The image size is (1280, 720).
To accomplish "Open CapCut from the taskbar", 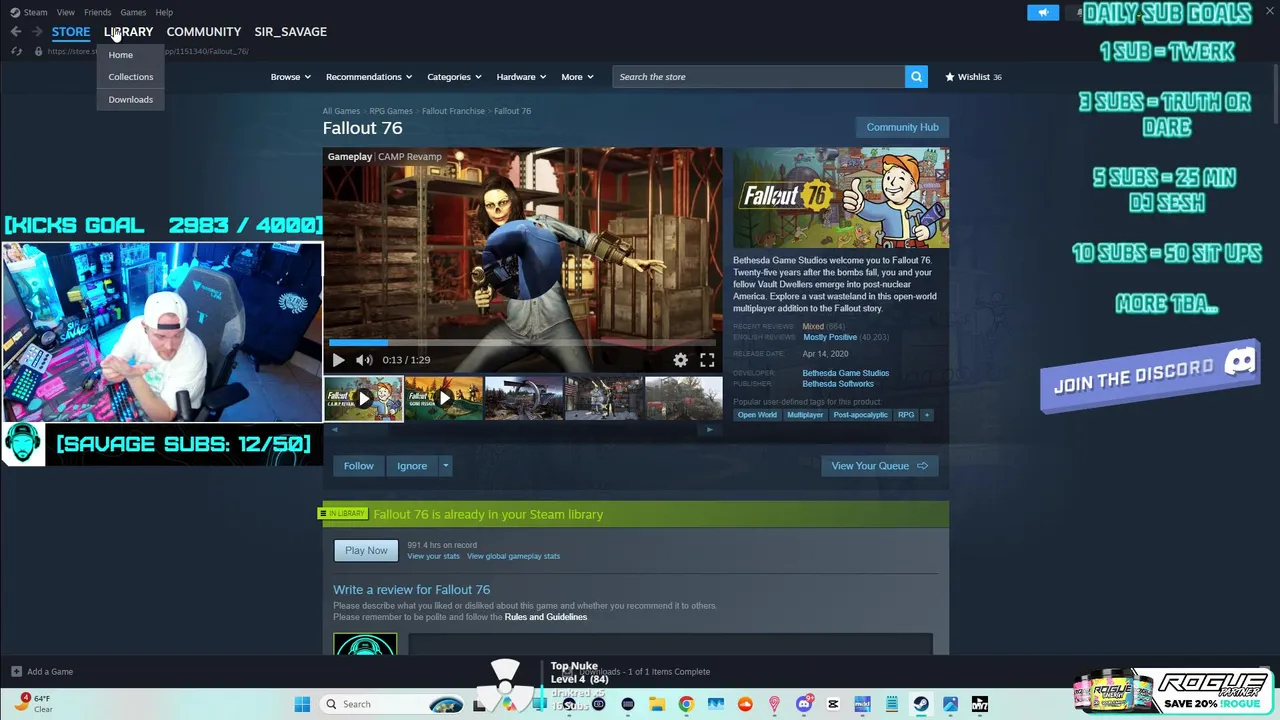I will coord(833,704).
